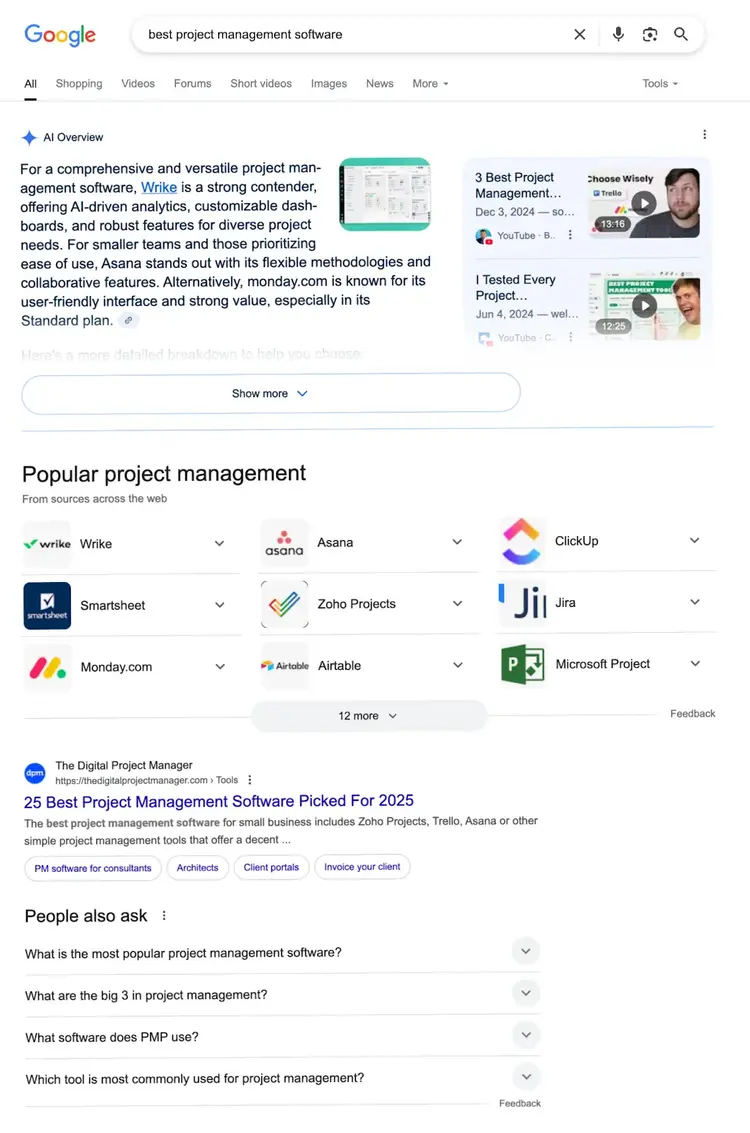This screenshot has width=750, height=1133.
Task: Click the 12 more button
Action: click(368, 715)
